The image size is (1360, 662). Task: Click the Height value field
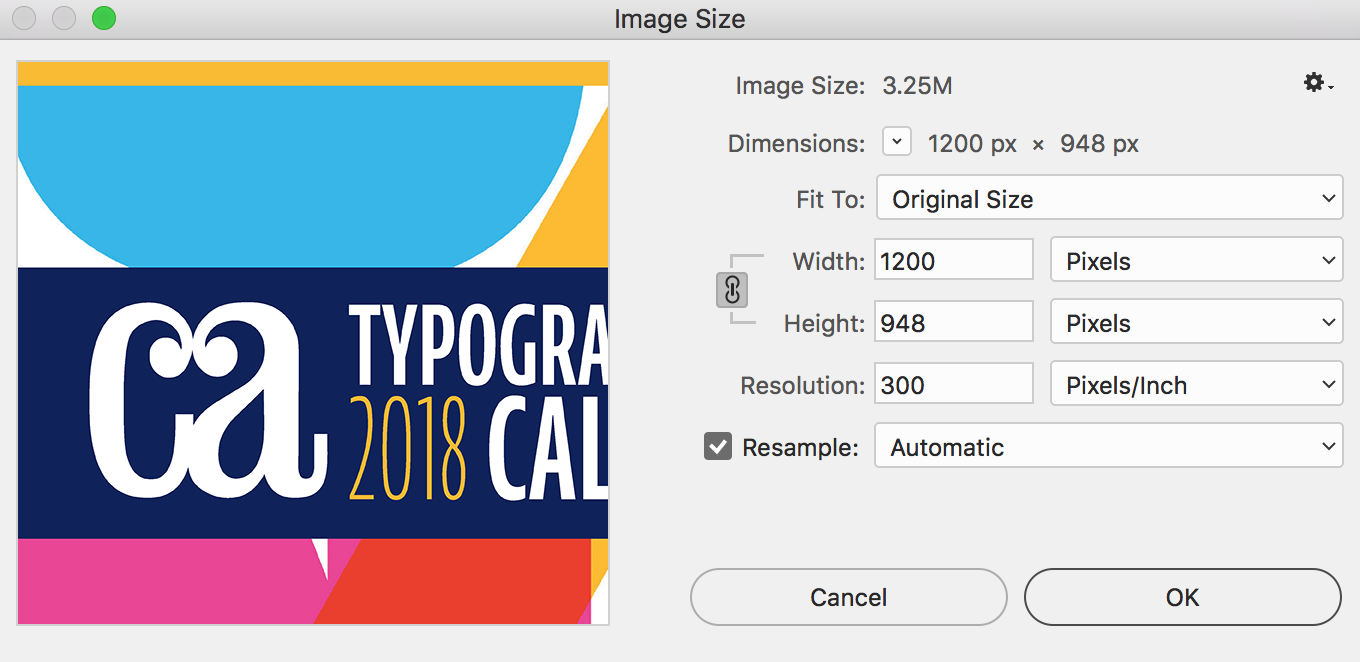pos(953,323)
